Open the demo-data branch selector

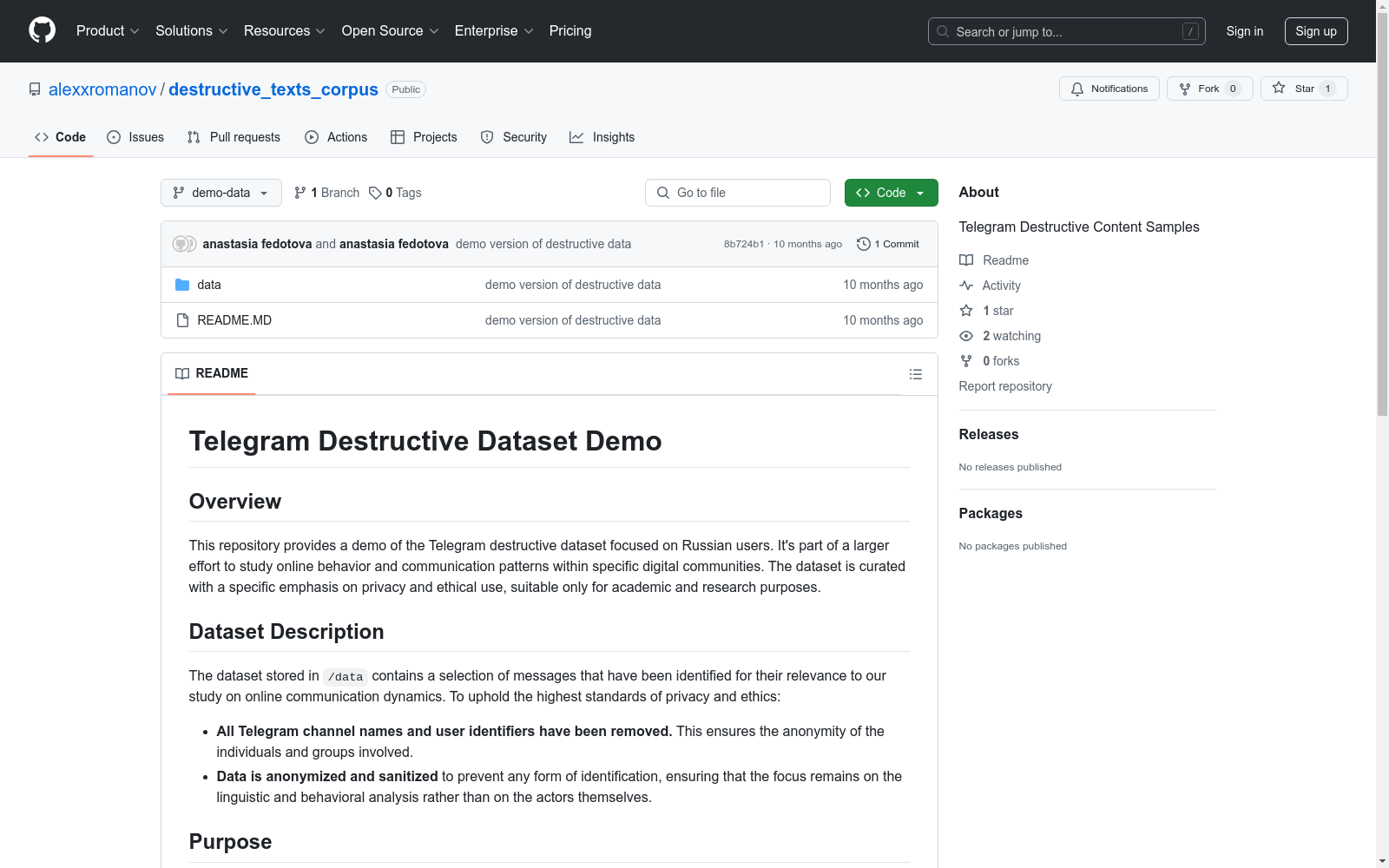(x=221, y=193)
